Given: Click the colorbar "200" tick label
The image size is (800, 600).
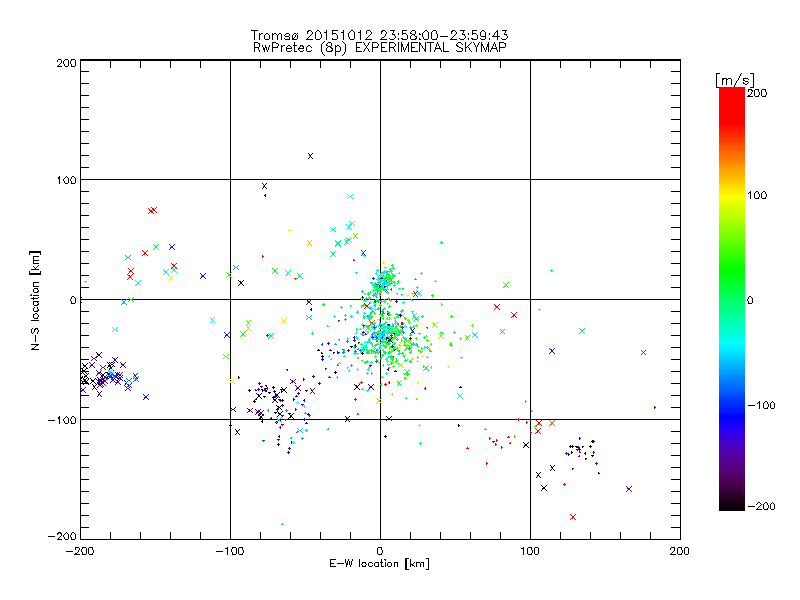Looking at the screenshot, I should point(757,93).
